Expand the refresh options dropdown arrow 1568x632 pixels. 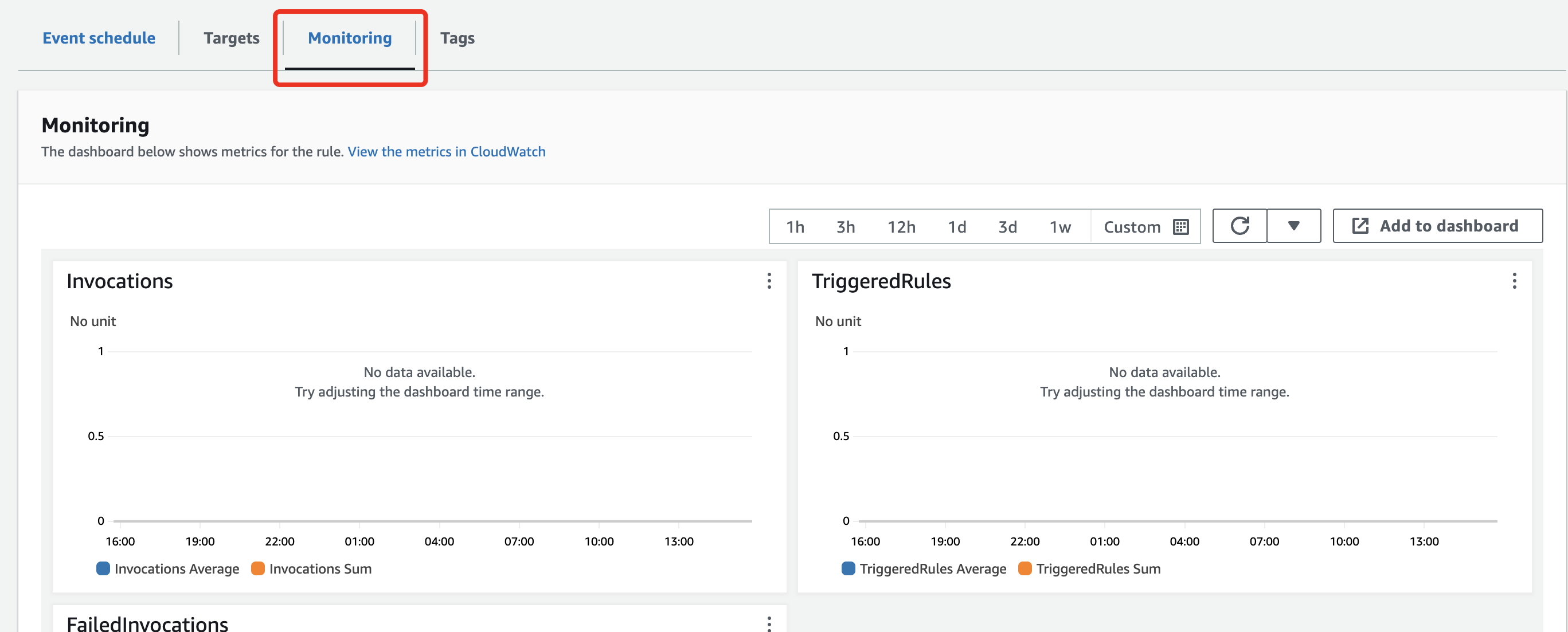(x=1293, y=226)
